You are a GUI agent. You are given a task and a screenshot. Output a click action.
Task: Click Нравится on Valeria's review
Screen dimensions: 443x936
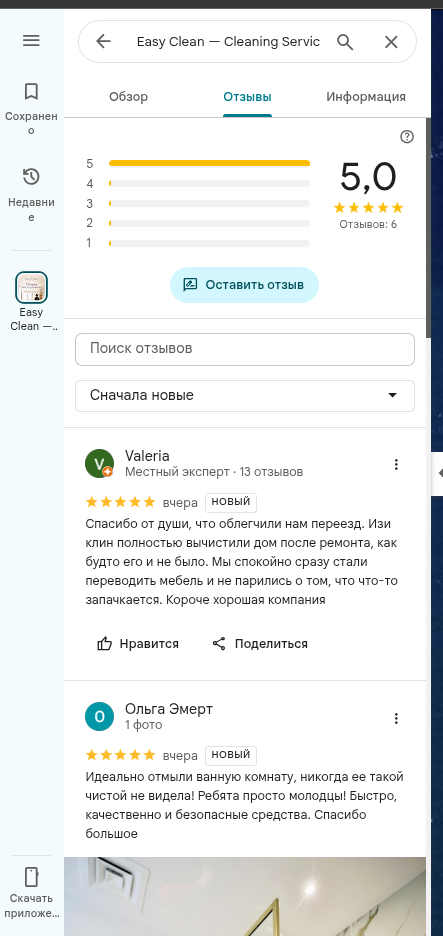[138, 644]
